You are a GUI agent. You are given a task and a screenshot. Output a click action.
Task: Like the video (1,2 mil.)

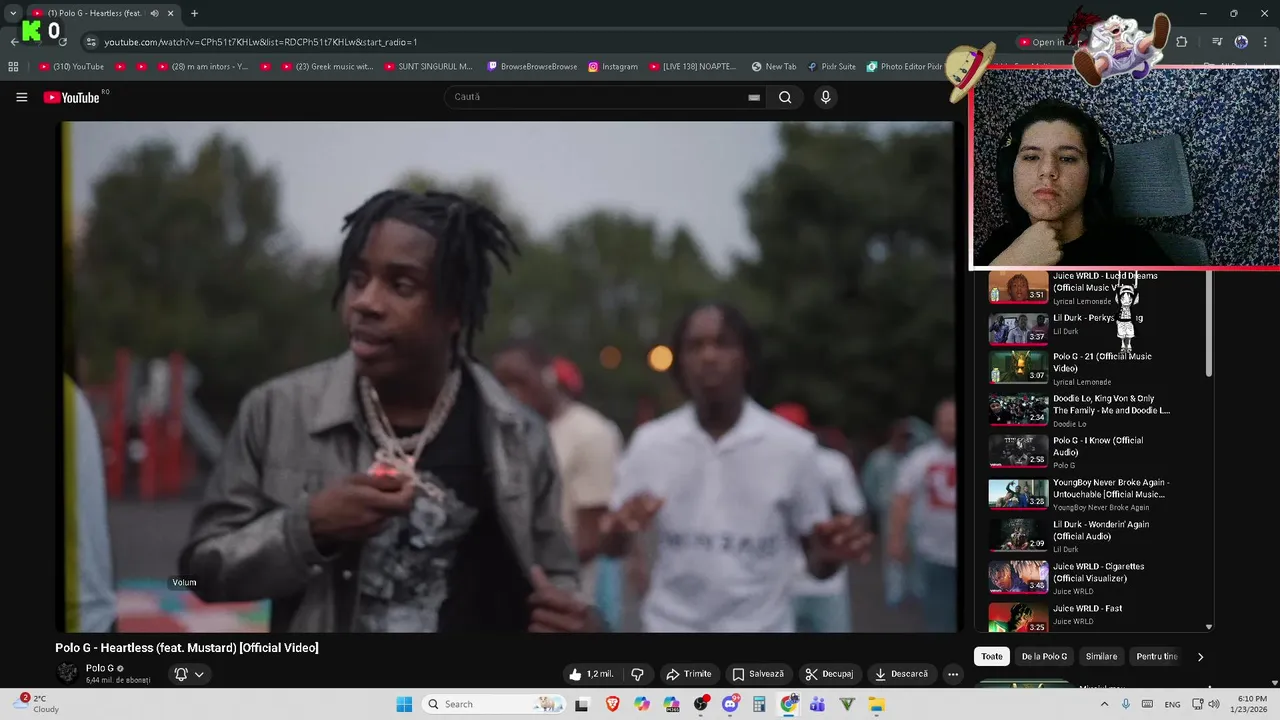(592, 674)
